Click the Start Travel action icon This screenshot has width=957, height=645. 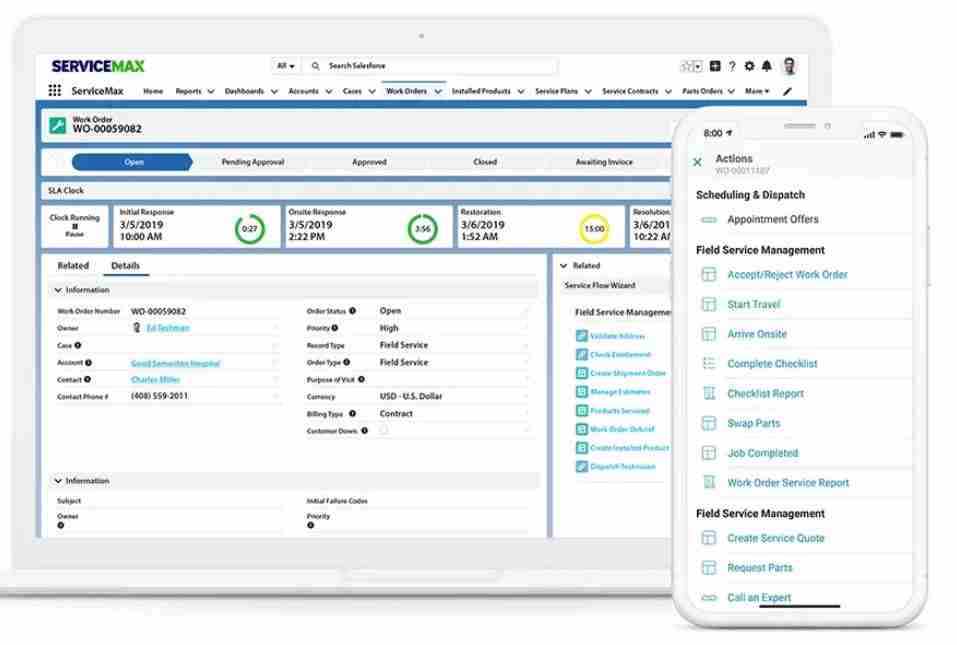pyautogui.click(x=709, y=305)
